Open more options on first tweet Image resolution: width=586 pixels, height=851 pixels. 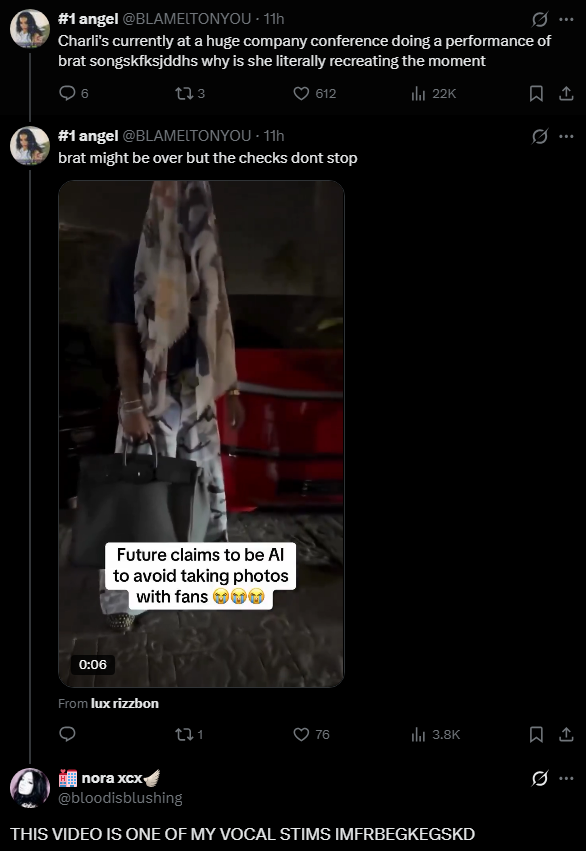[x=566, y=20]
